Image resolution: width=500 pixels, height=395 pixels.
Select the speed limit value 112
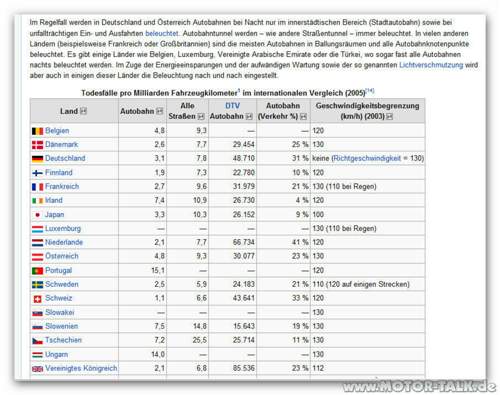pos(318,368)
